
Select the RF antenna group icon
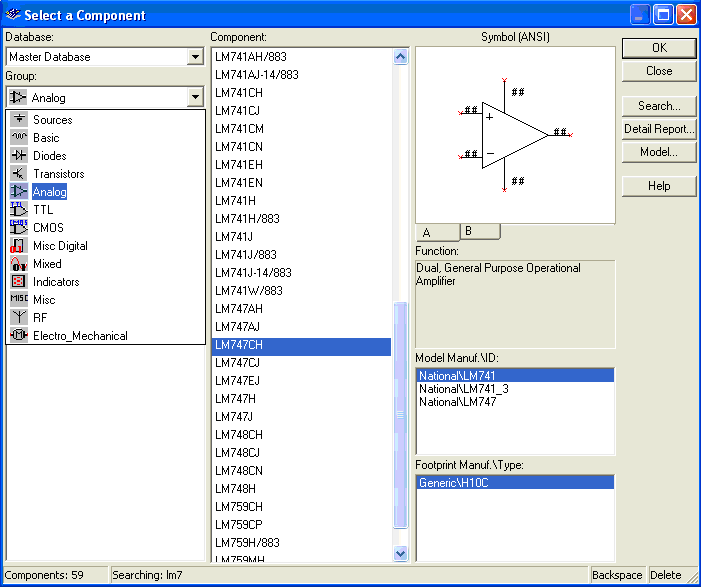(x=19, y=318)
